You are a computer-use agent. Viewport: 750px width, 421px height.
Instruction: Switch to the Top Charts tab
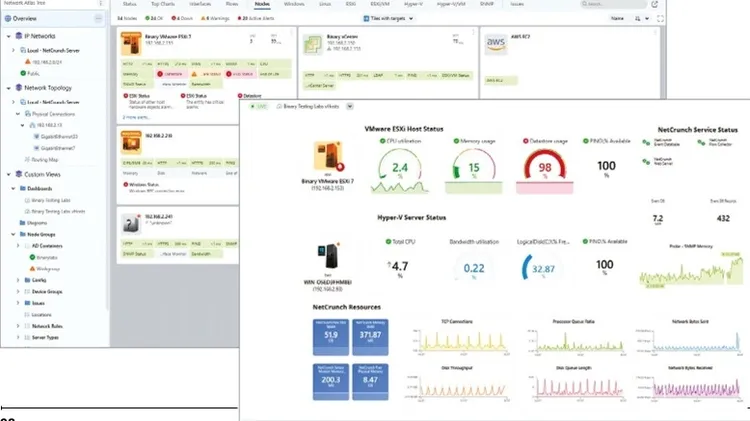point(163,4)
